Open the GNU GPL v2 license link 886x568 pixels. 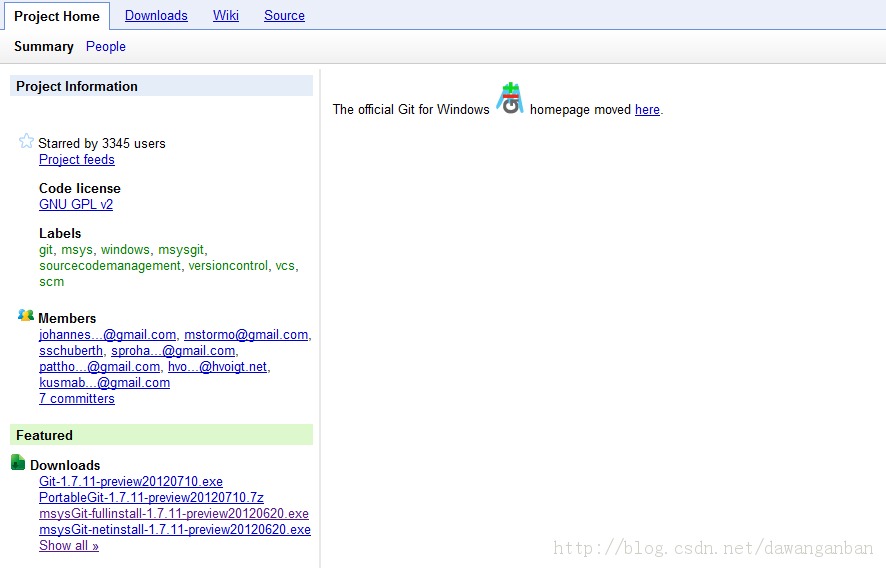pyautogui.click(x=76, y=205)
